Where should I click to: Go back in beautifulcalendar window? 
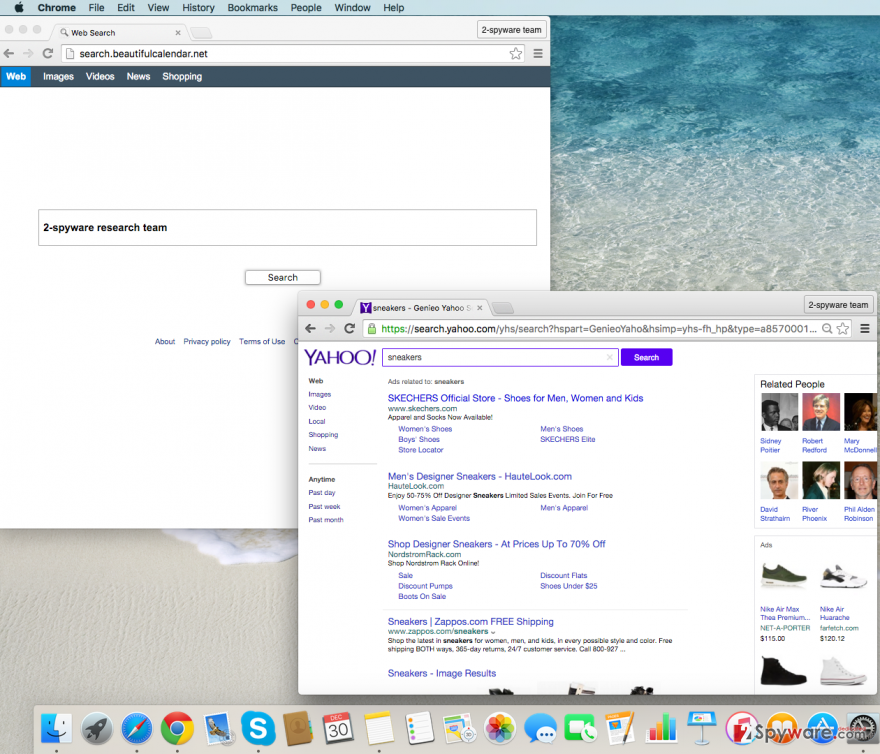coord(9,53)
